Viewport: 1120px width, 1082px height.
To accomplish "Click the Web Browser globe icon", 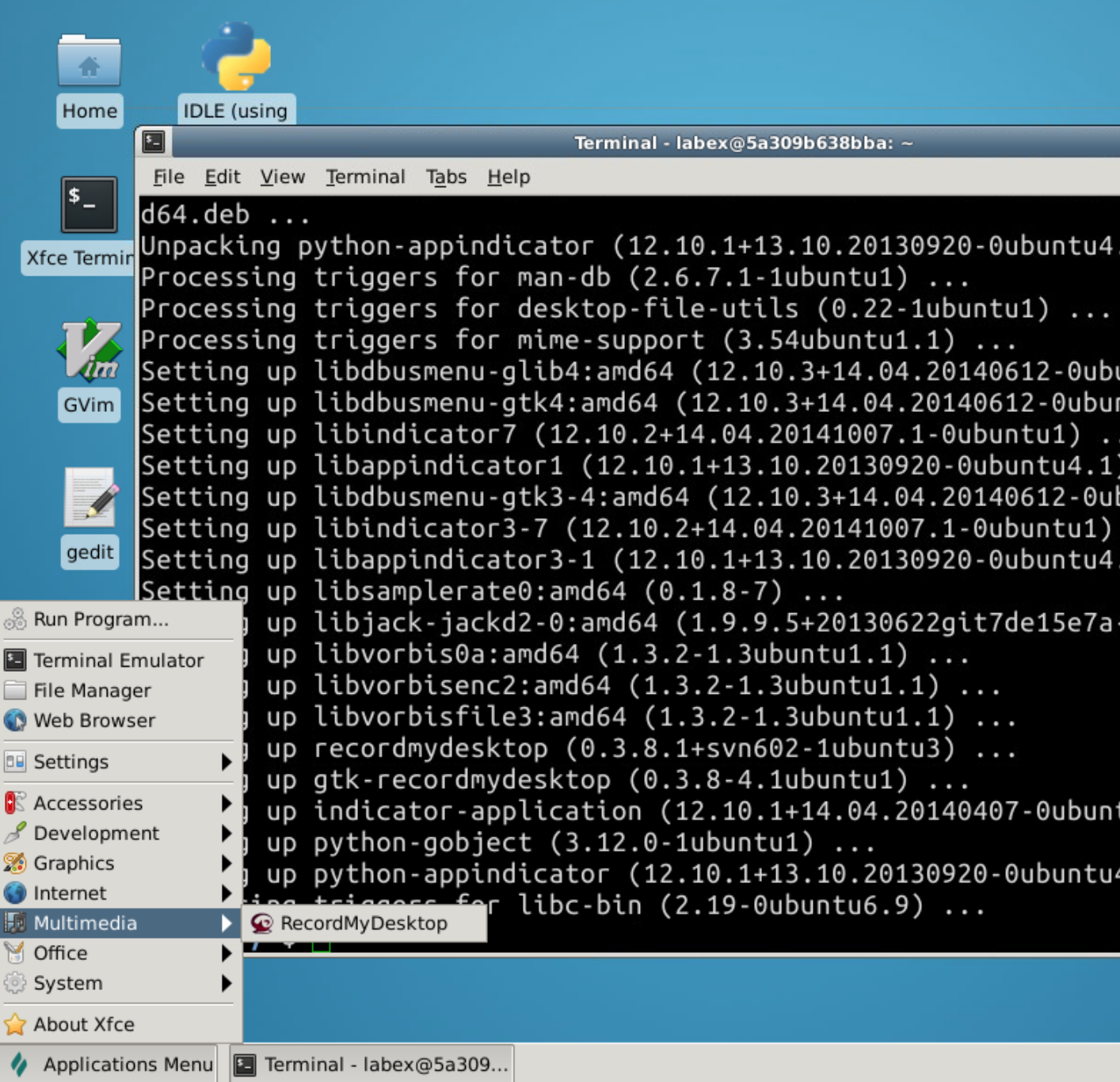I will [15, 721].
